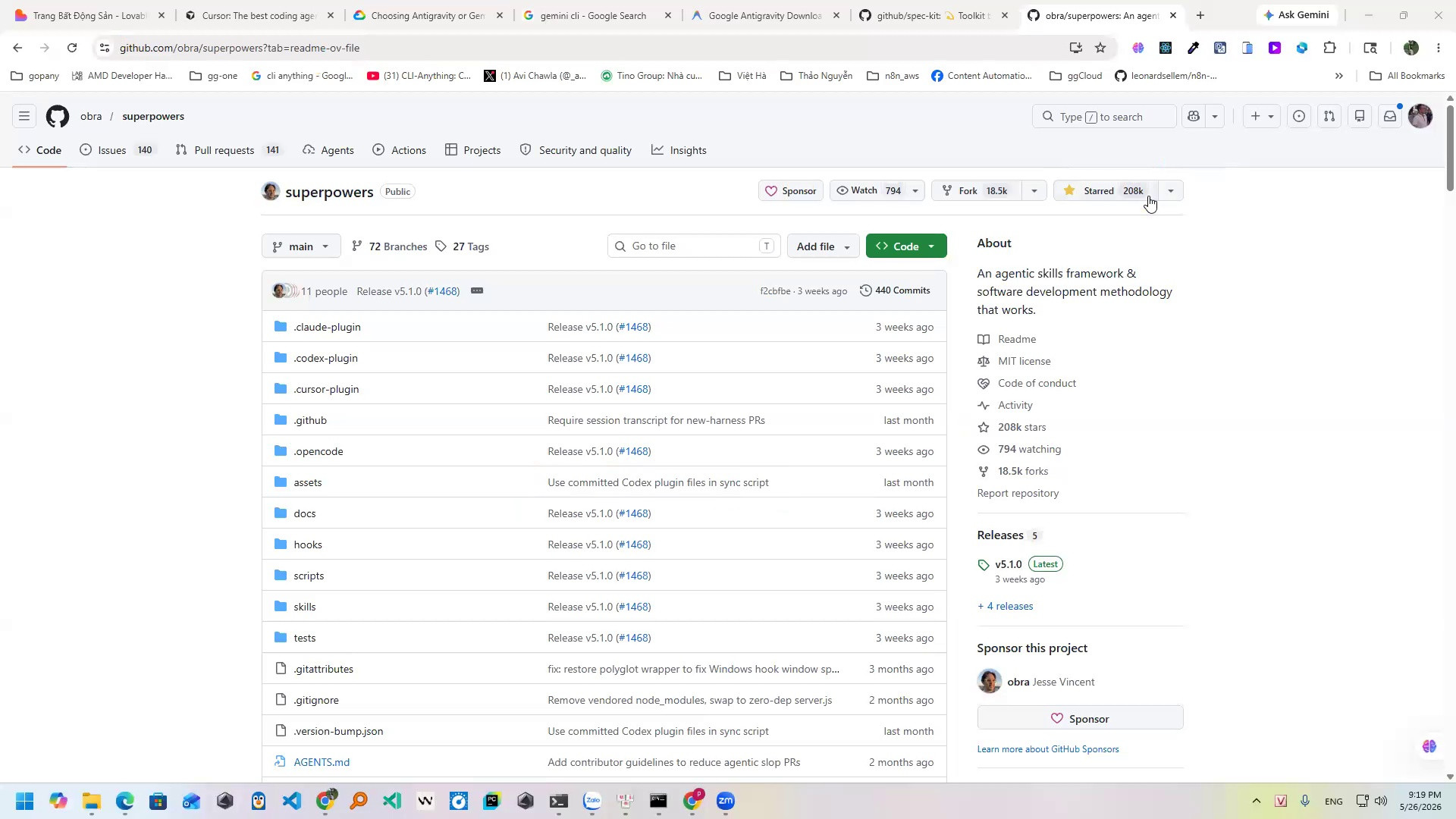Switch to the Insights tab
1456x819 pixels.
[x=679, y=150]
